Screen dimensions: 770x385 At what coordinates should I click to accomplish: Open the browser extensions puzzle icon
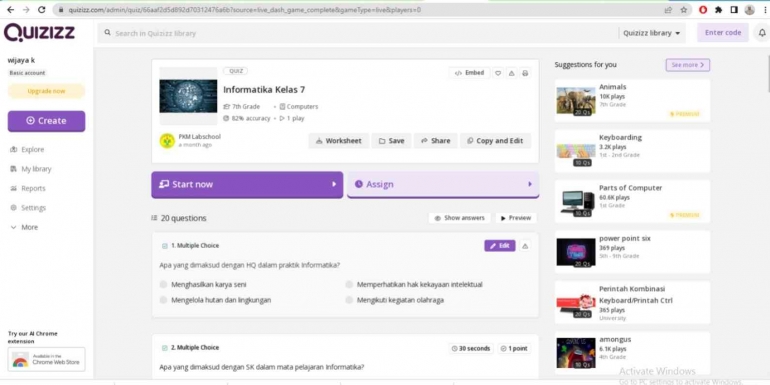(x=718, y=10)
